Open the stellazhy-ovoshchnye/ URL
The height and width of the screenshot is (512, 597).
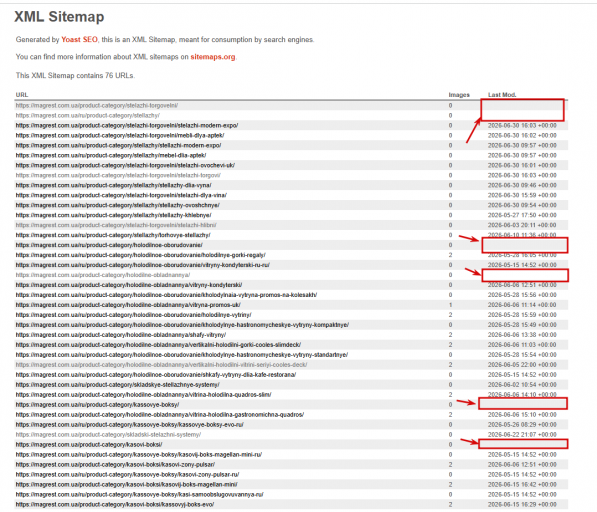(x=118, y=205)
